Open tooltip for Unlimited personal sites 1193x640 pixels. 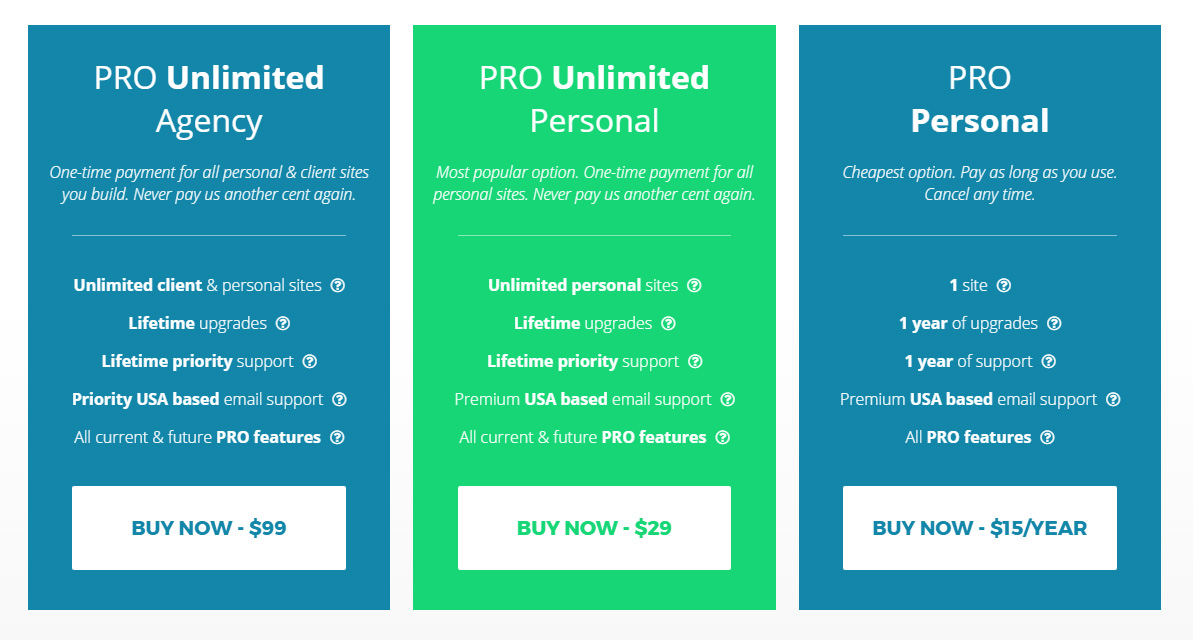point(696,285)
